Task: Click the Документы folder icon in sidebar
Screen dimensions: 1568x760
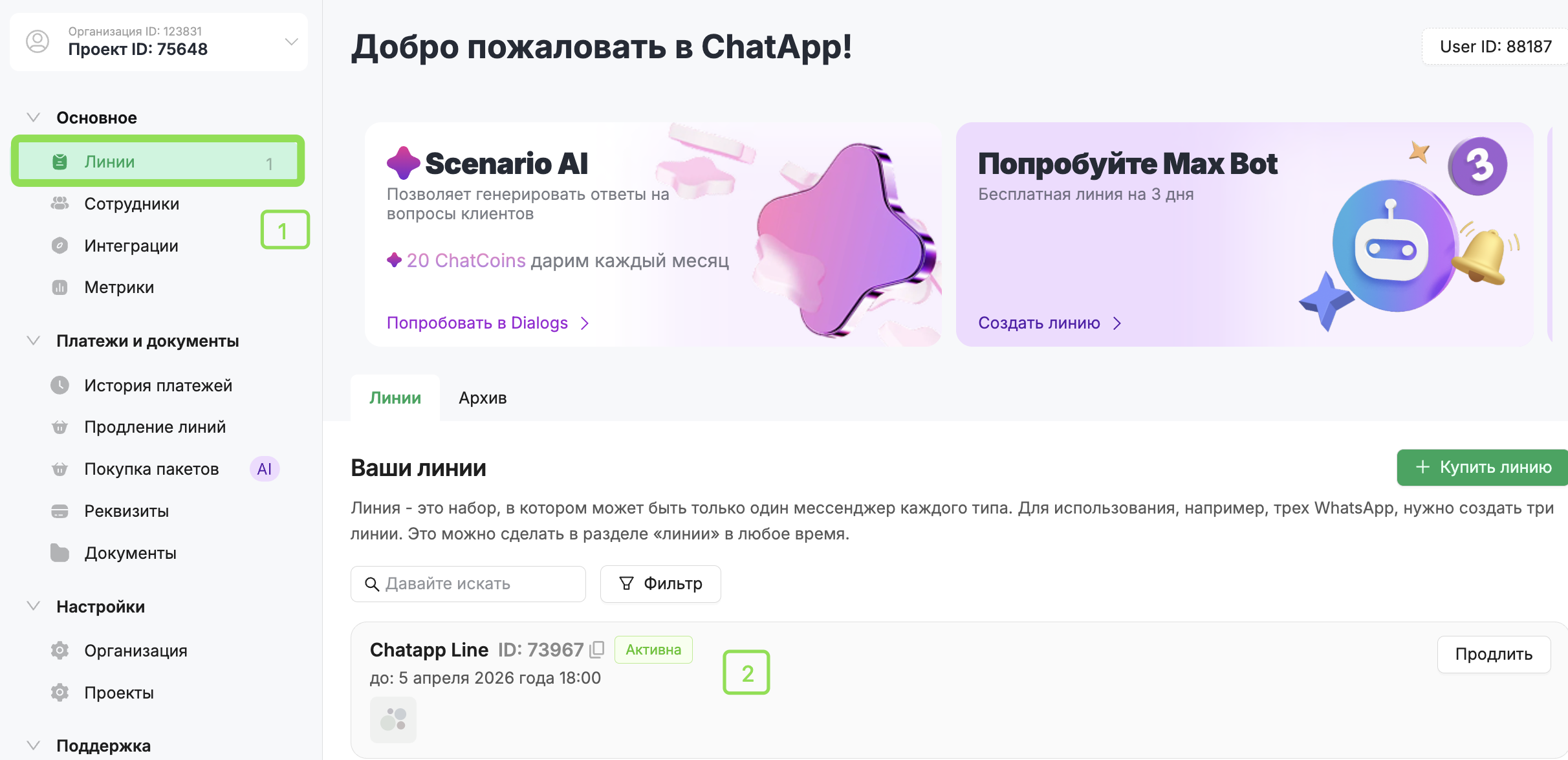Action: [60, 553]
